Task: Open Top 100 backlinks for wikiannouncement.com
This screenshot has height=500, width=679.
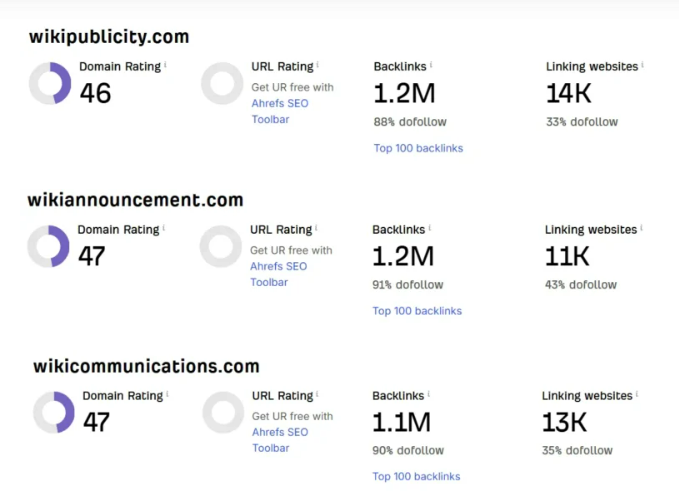Action: click(x=417, y=311)
